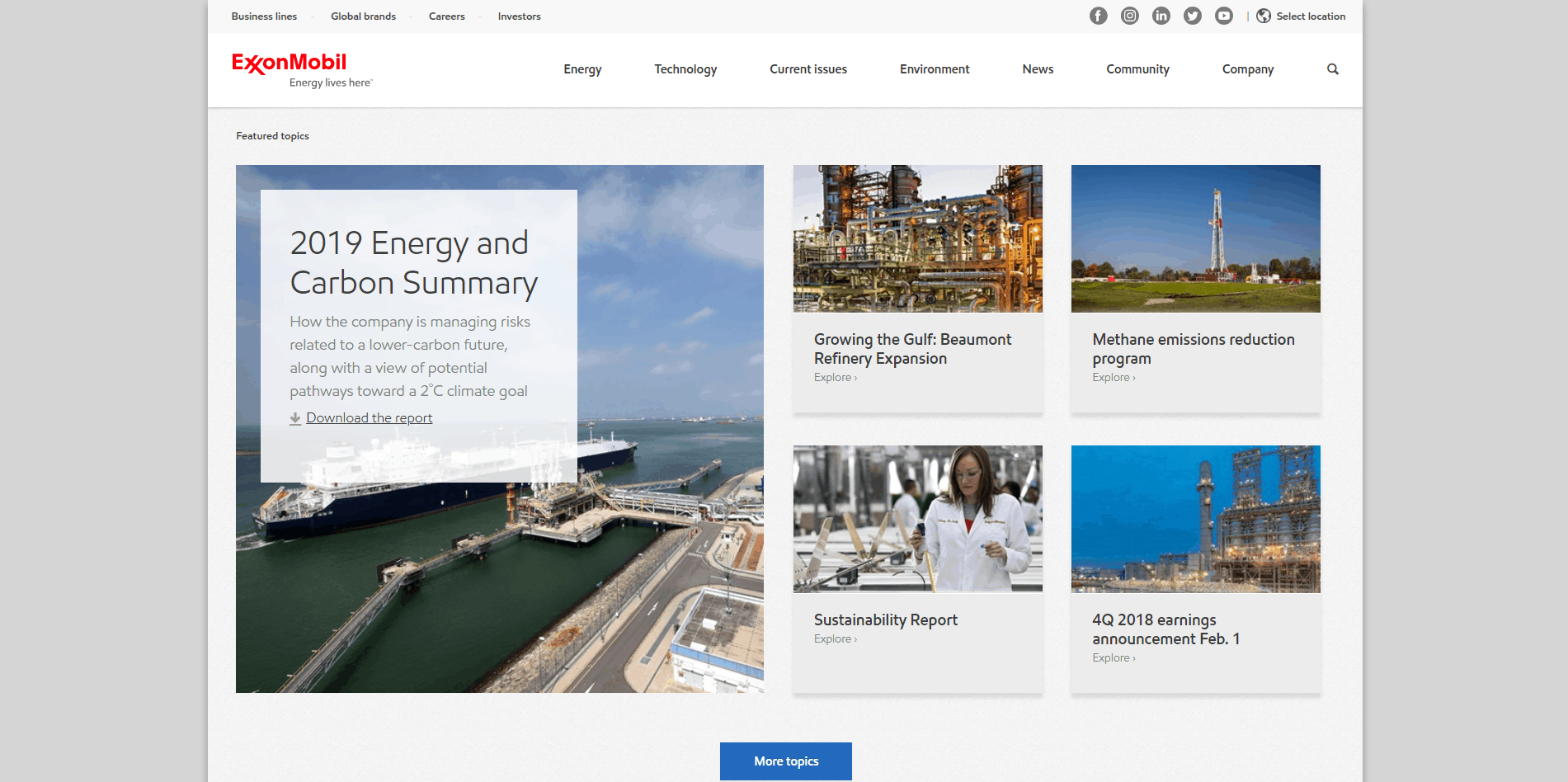Explore the Methane emissions reduction program
The height and width of the screenshot is (782, 1568).
point(1114,378)
